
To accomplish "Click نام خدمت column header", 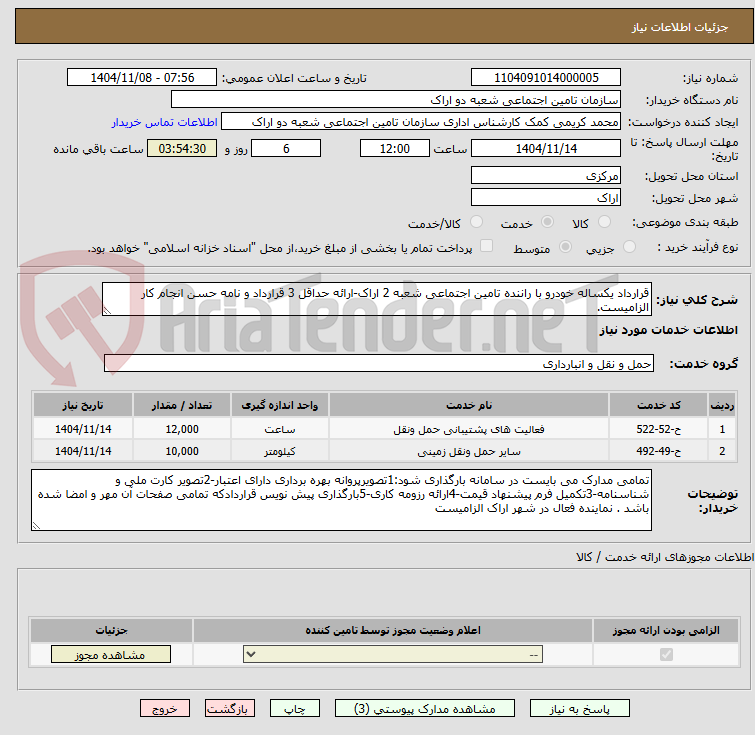I will tap(469, 405).
